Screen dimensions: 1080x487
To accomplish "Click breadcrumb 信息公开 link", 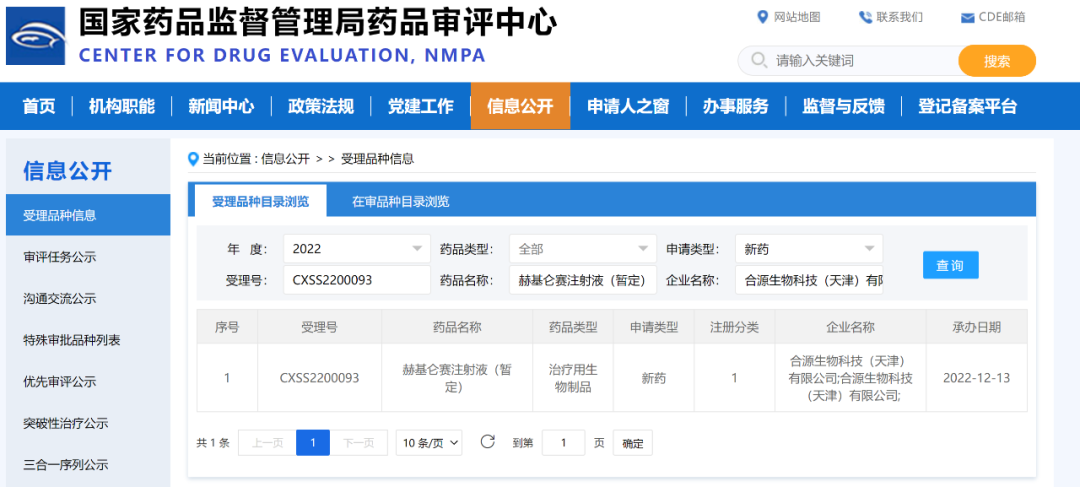I will pos(285,159).
